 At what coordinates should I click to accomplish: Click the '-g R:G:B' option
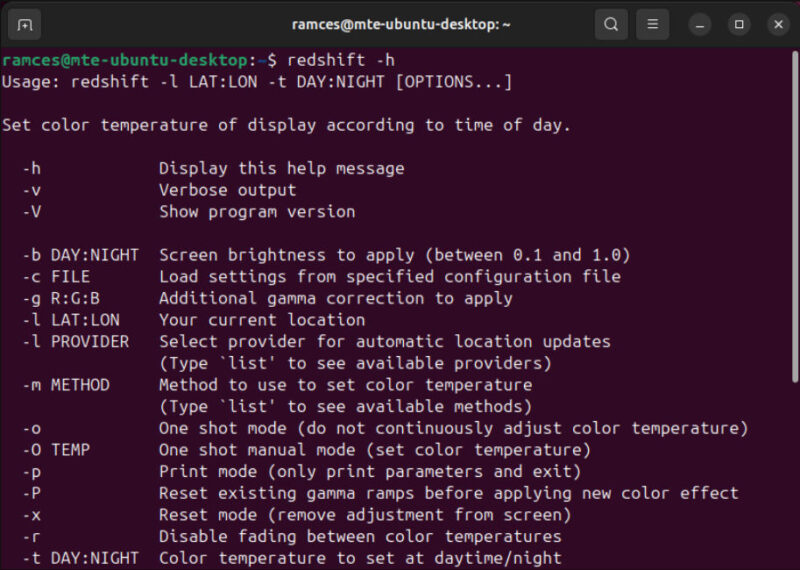(x=61, y=299)
